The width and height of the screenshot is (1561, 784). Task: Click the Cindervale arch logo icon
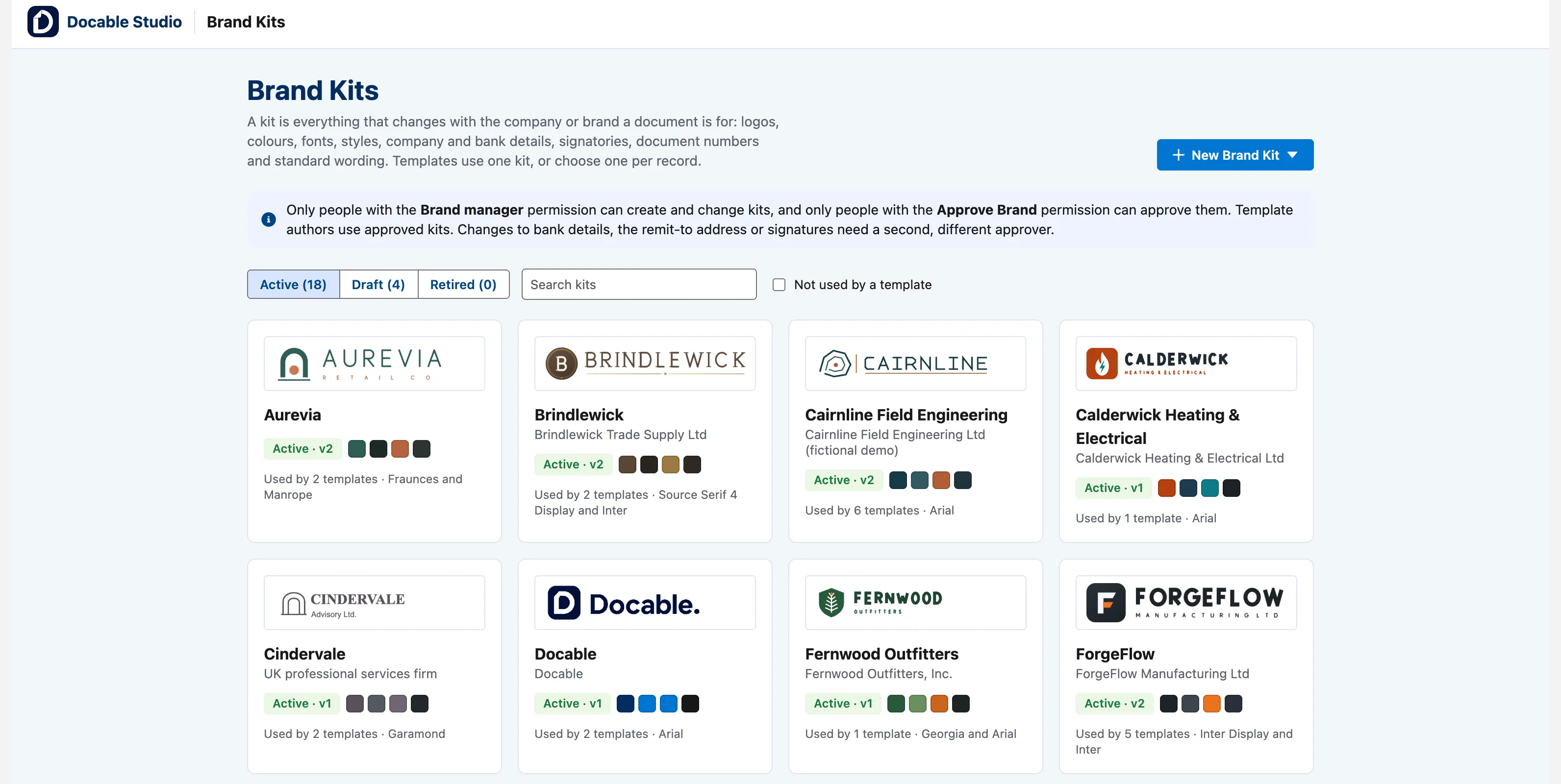click(x=293, y=604)
